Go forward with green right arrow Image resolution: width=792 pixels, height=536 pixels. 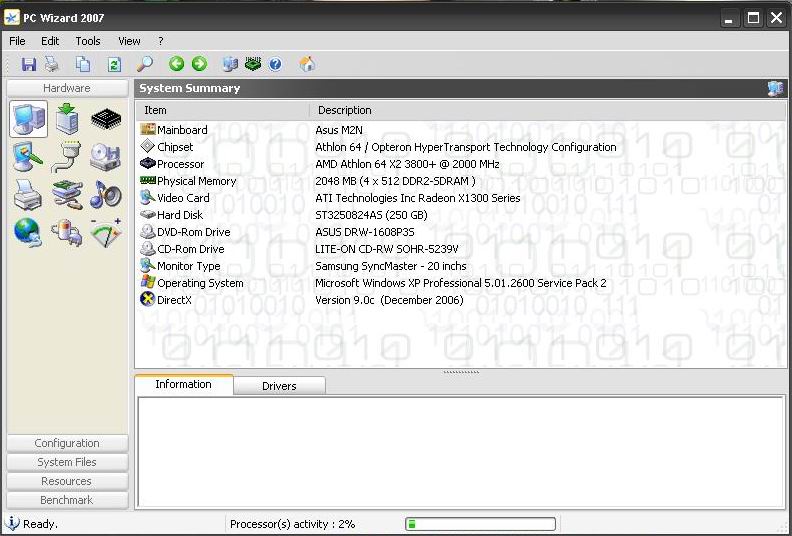200,64
